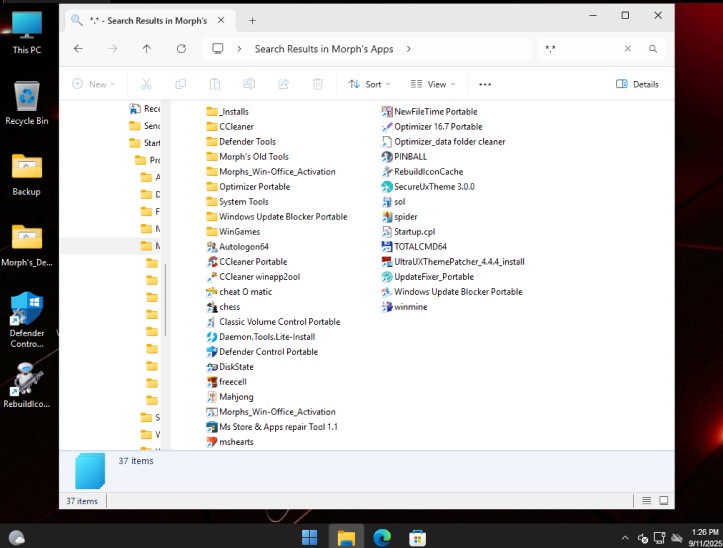723x548 pixels.
Task: Click the navigation pane scrollbar
Action: (165, 300)
